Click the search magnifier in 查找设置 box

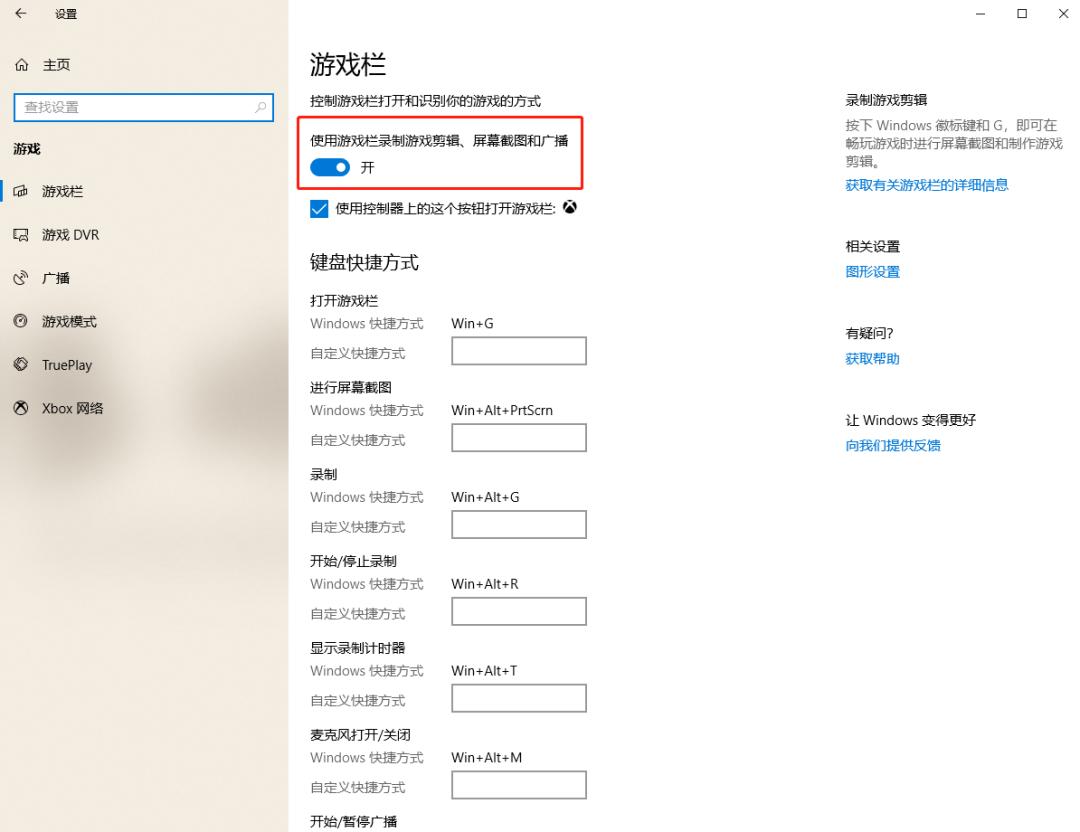coord(261,107)
